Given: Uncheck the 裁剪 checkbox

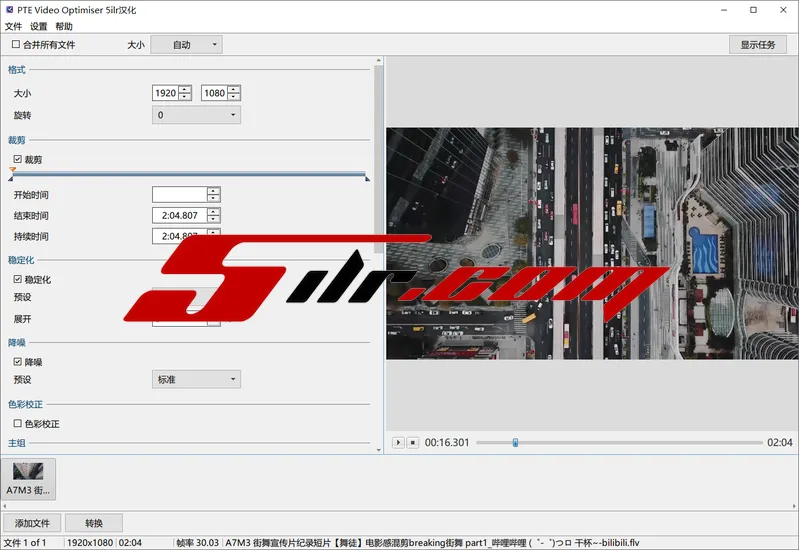Looking at the screenshot, I should point(17,159).
